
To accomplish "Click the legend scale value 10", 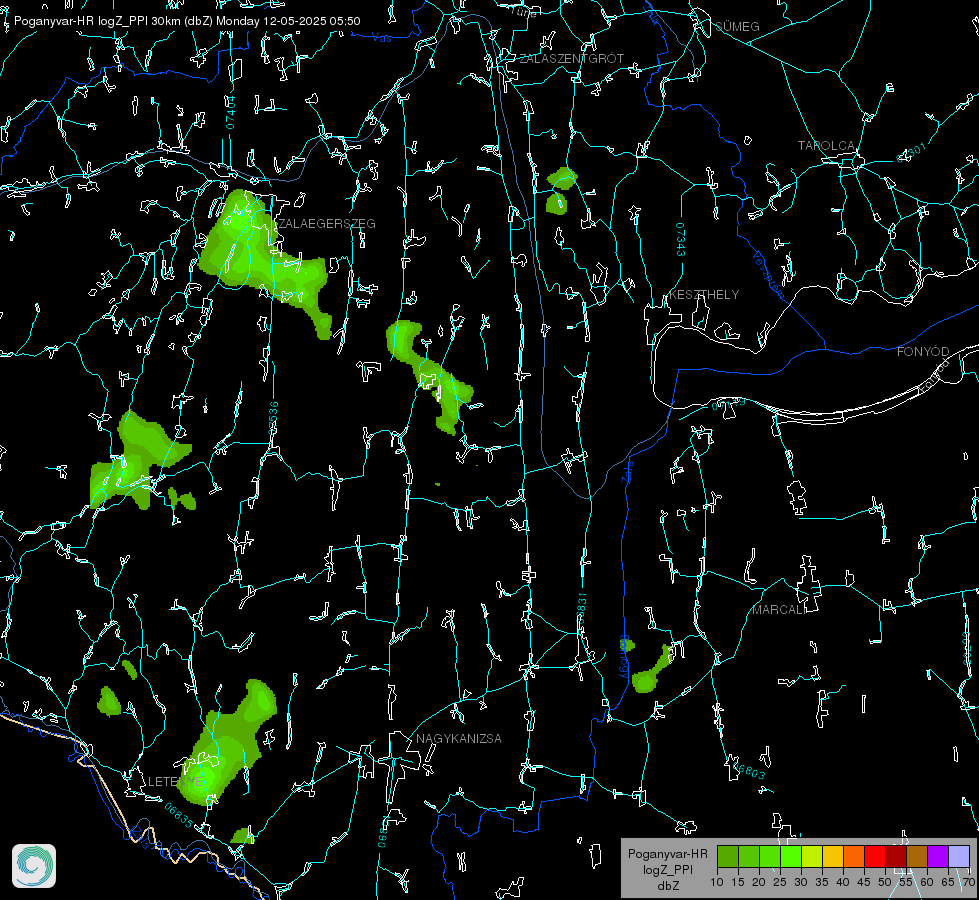I will pos(717,883).
